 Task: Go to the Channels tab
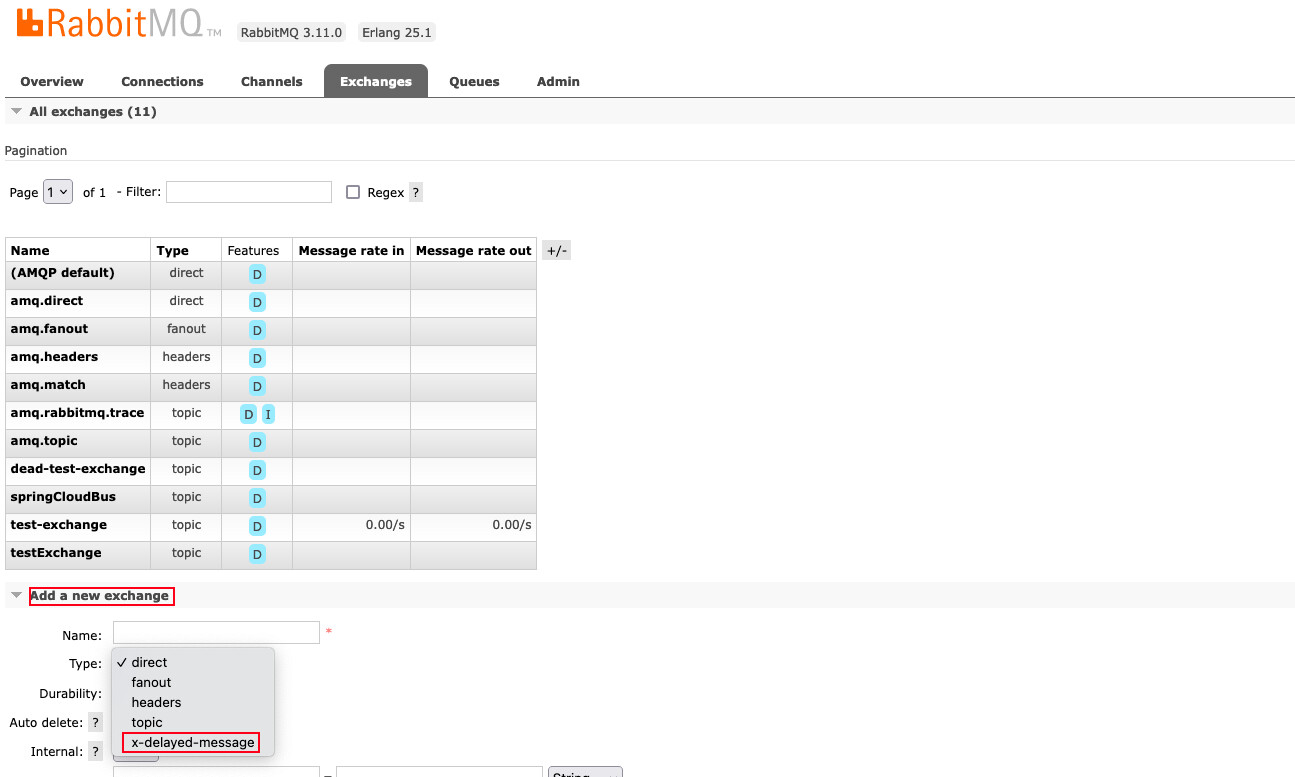271,82
